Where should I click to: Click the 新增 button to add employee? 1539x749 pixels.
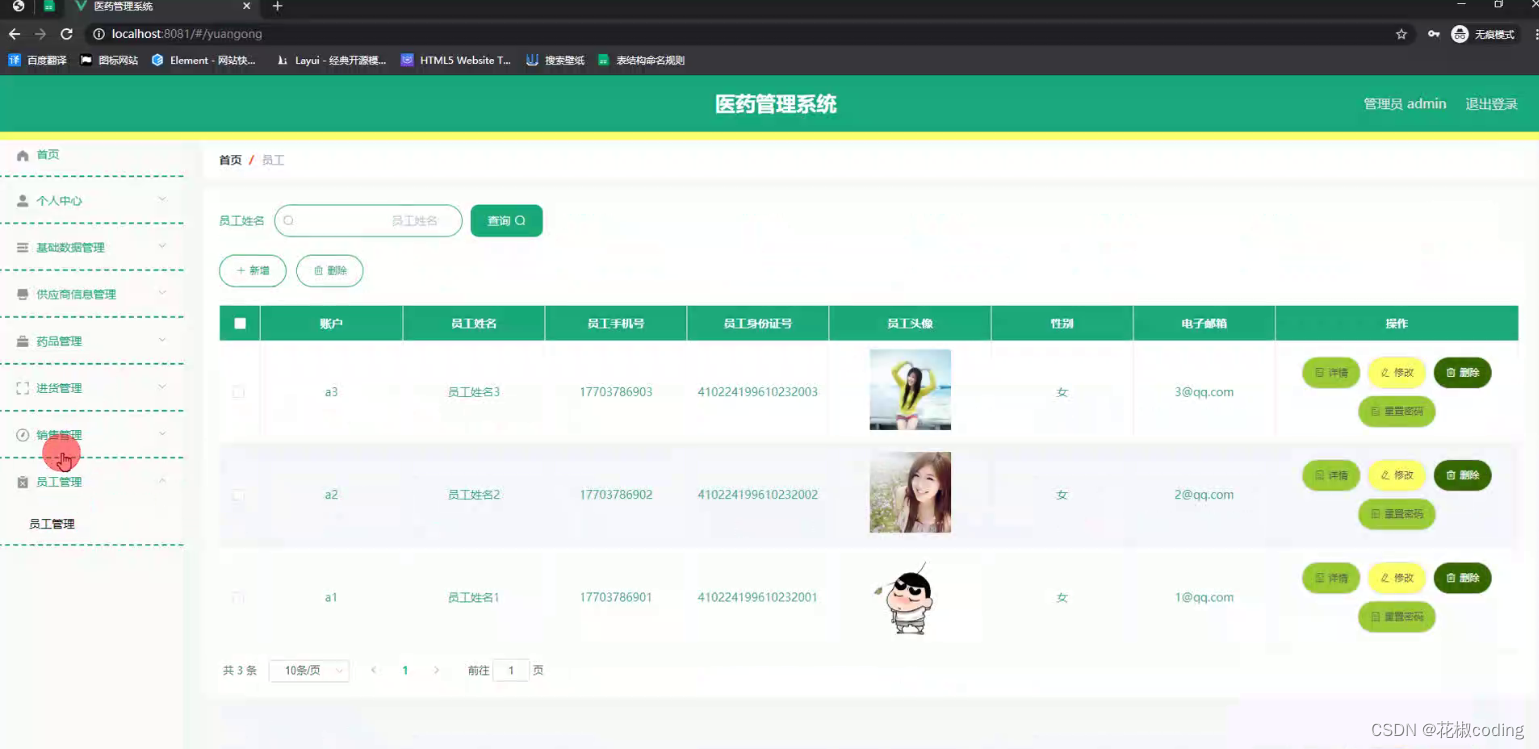click(x=252, y=270)
